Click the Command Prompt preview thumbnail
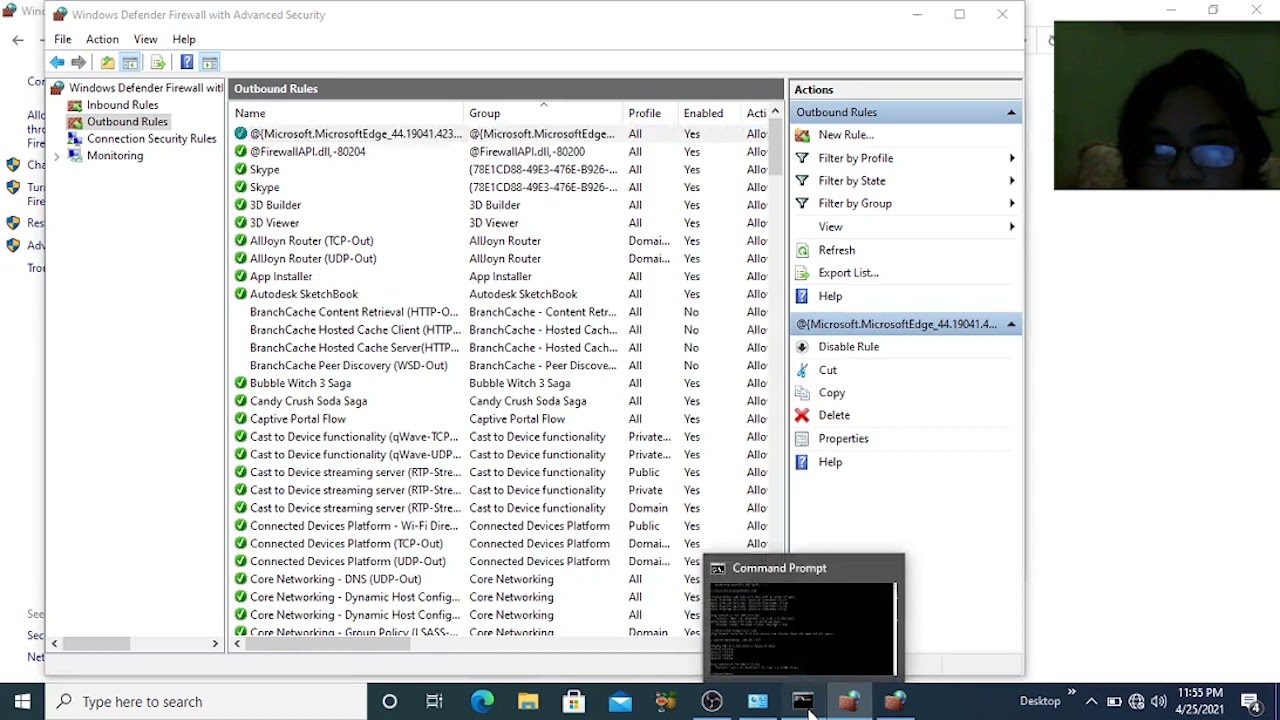1280x720 pixels. pyautogui.click(x=803, y=630)
